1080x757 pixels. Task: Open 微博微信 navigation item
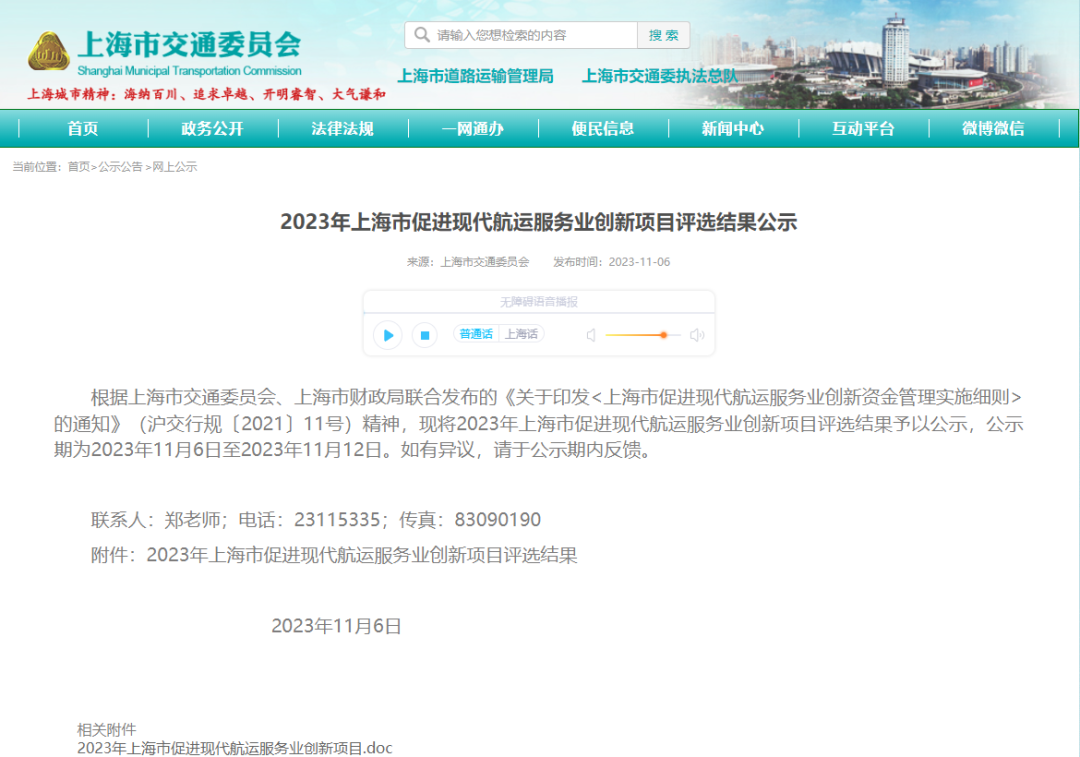point(993,128)
